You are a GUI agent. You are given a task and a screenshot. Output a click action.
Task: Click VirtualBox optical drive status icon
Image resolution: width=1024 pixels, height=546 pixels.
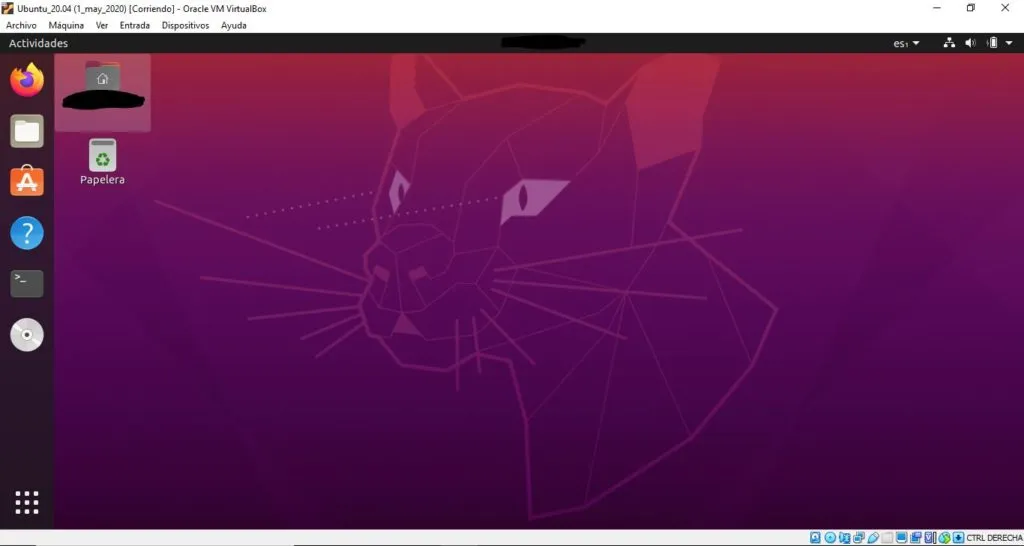click(830, 538)
